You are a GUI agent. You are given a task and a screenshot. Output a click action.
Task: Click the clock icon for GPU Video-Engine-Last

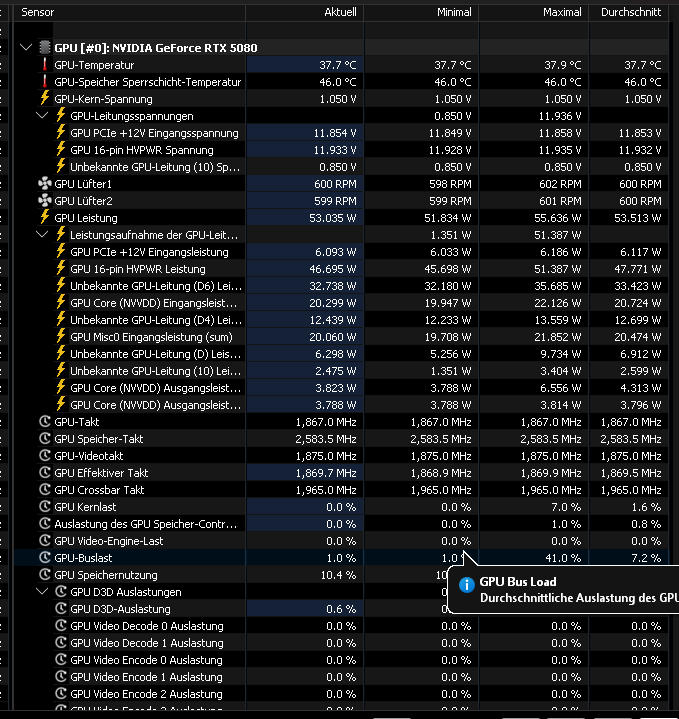(x=44, y=540)
